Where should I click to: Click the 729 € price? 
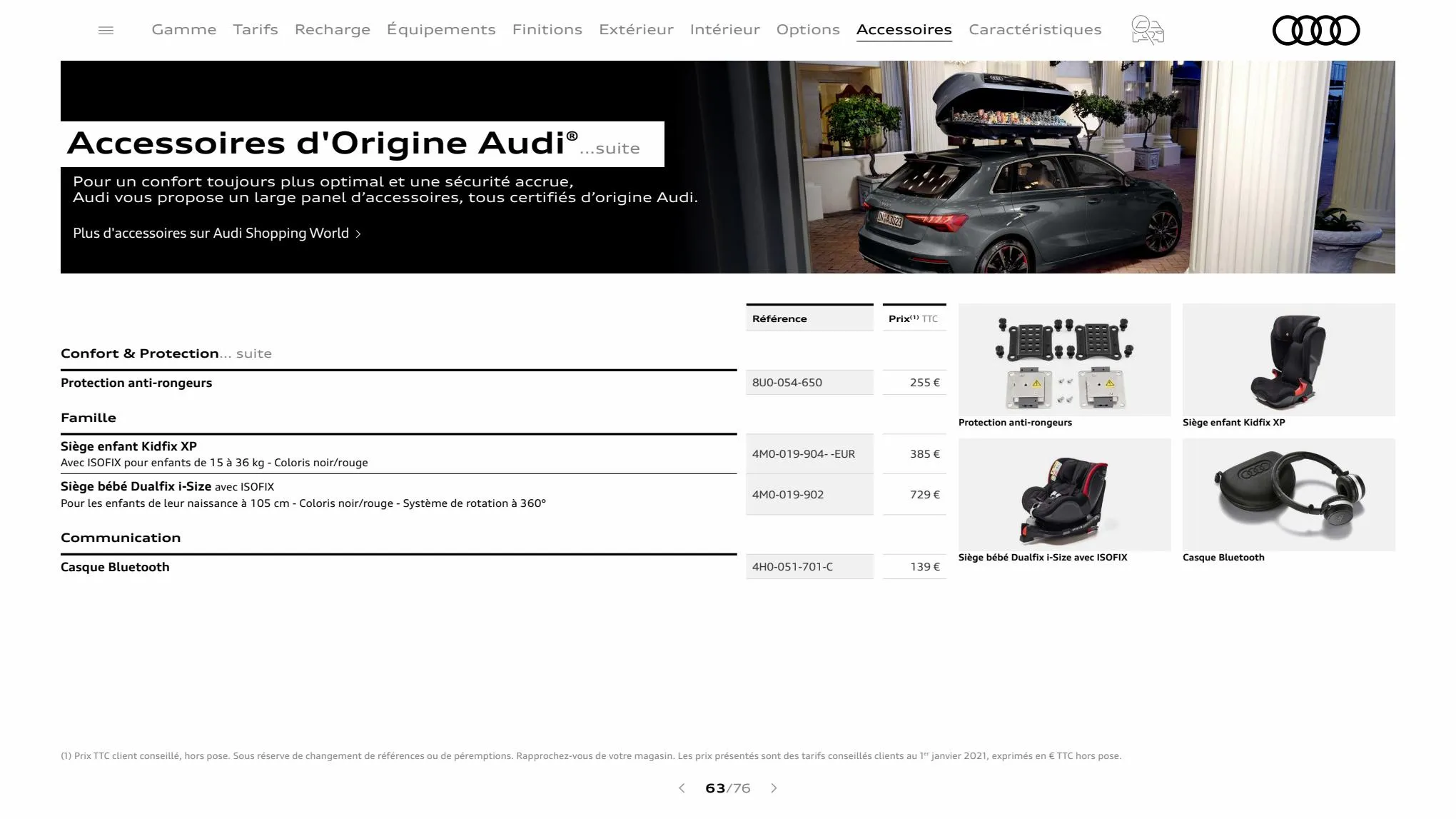[x=924, y=495]
